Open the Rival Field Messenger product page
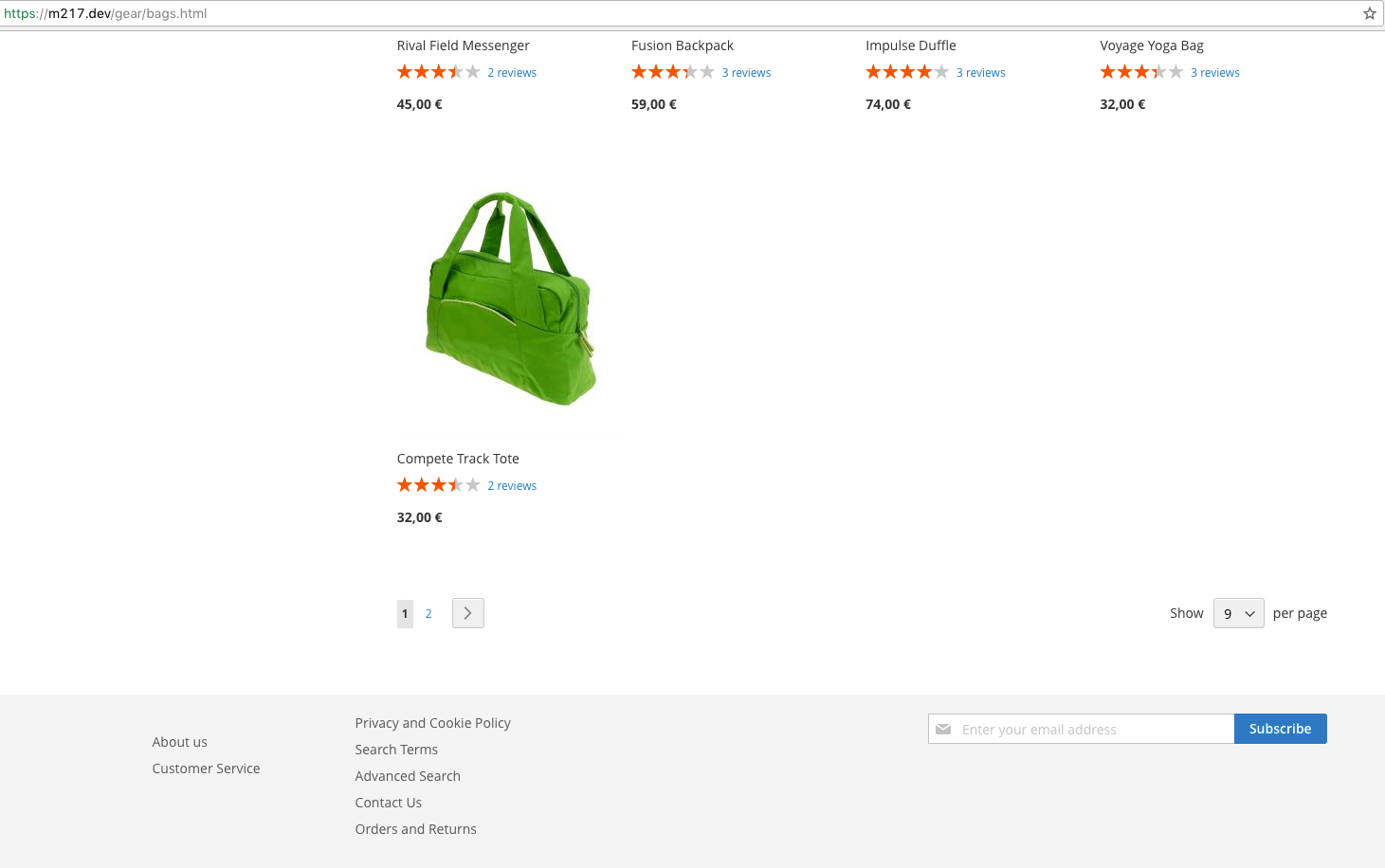 463,45
